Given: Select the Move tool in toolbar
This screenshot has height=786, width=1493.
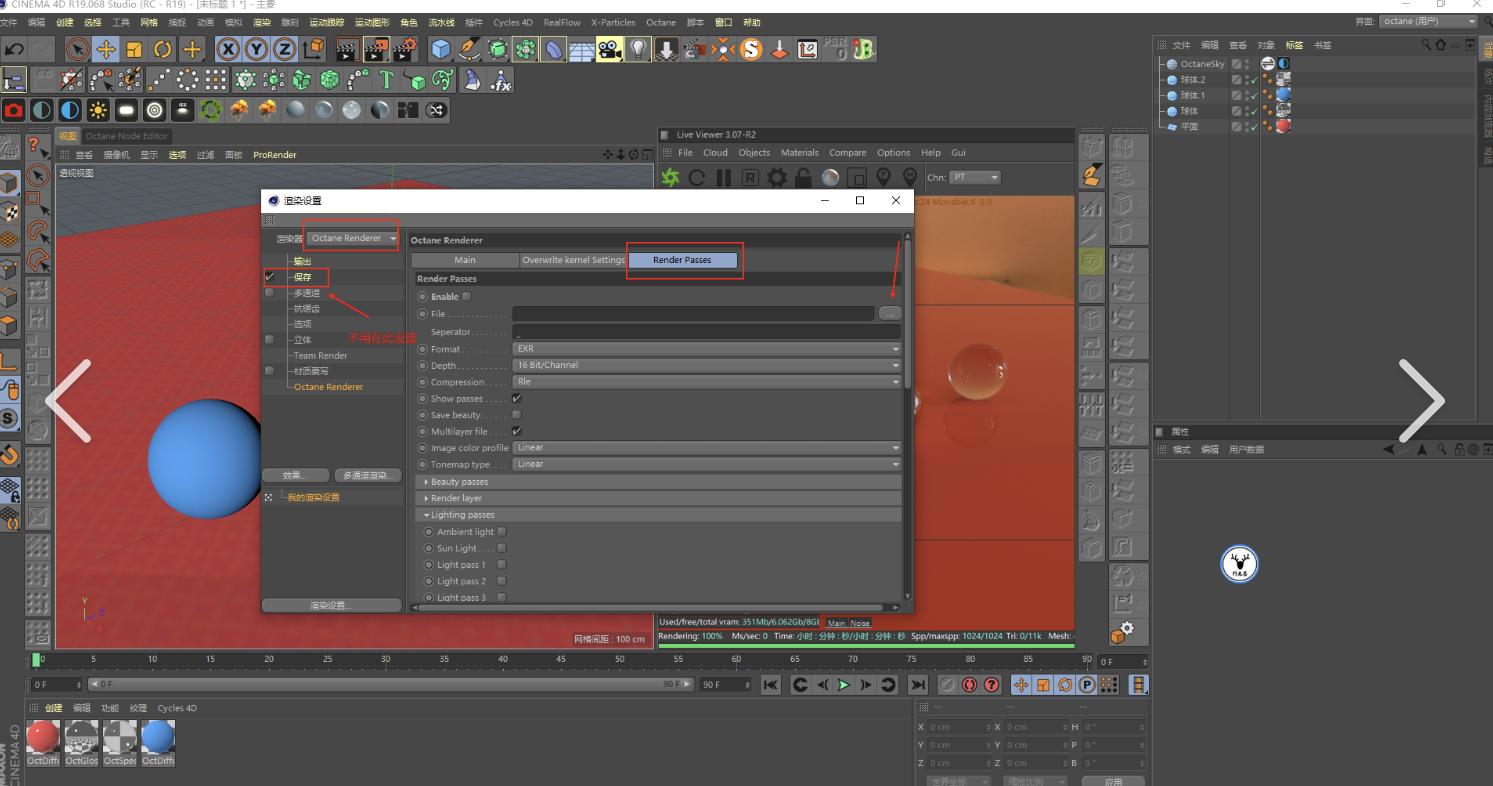Looking at the screenshot, I should 106,49.
